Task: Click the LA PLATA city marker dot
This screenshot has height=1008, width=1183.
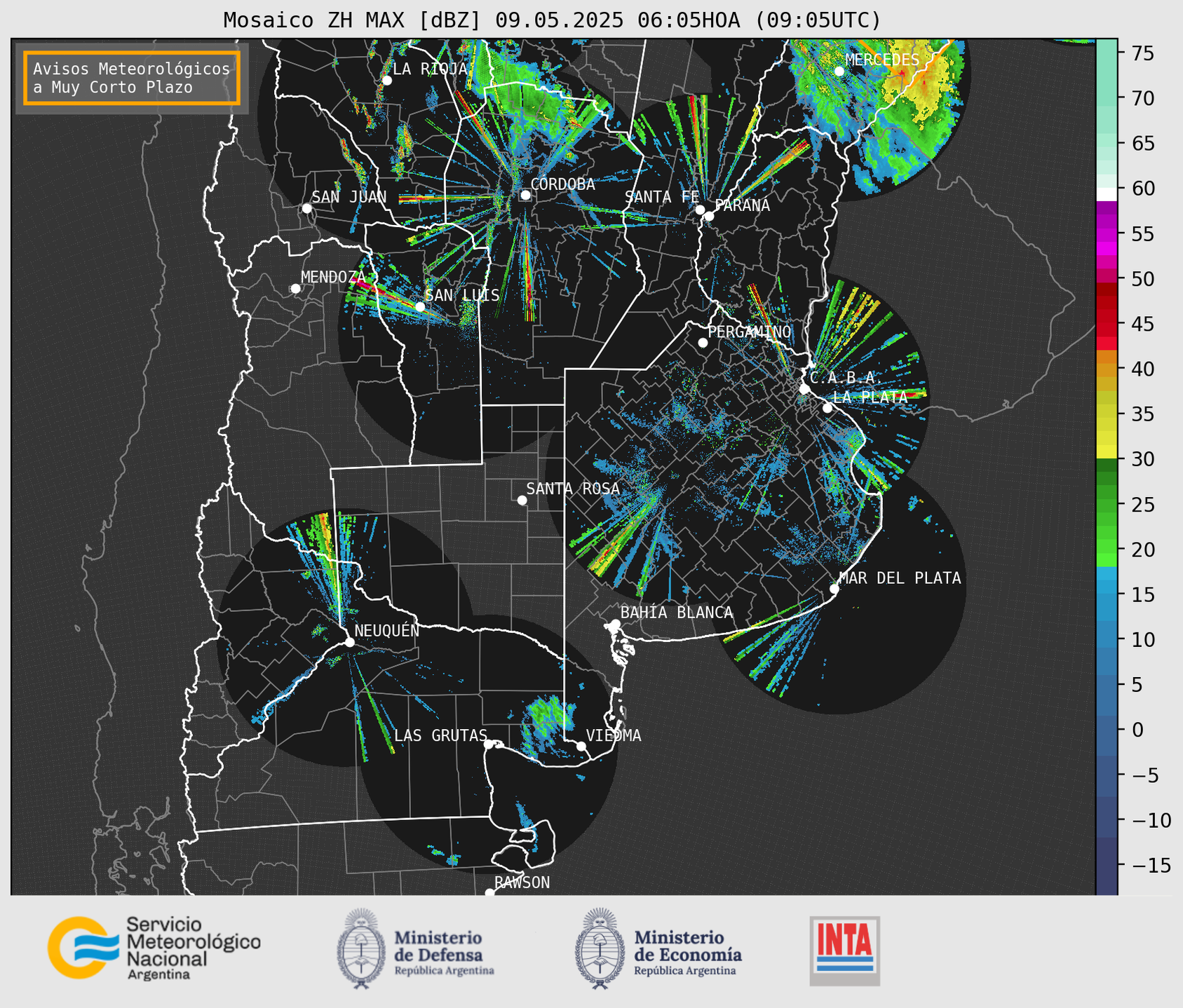Action: click(x=827, y=408)
